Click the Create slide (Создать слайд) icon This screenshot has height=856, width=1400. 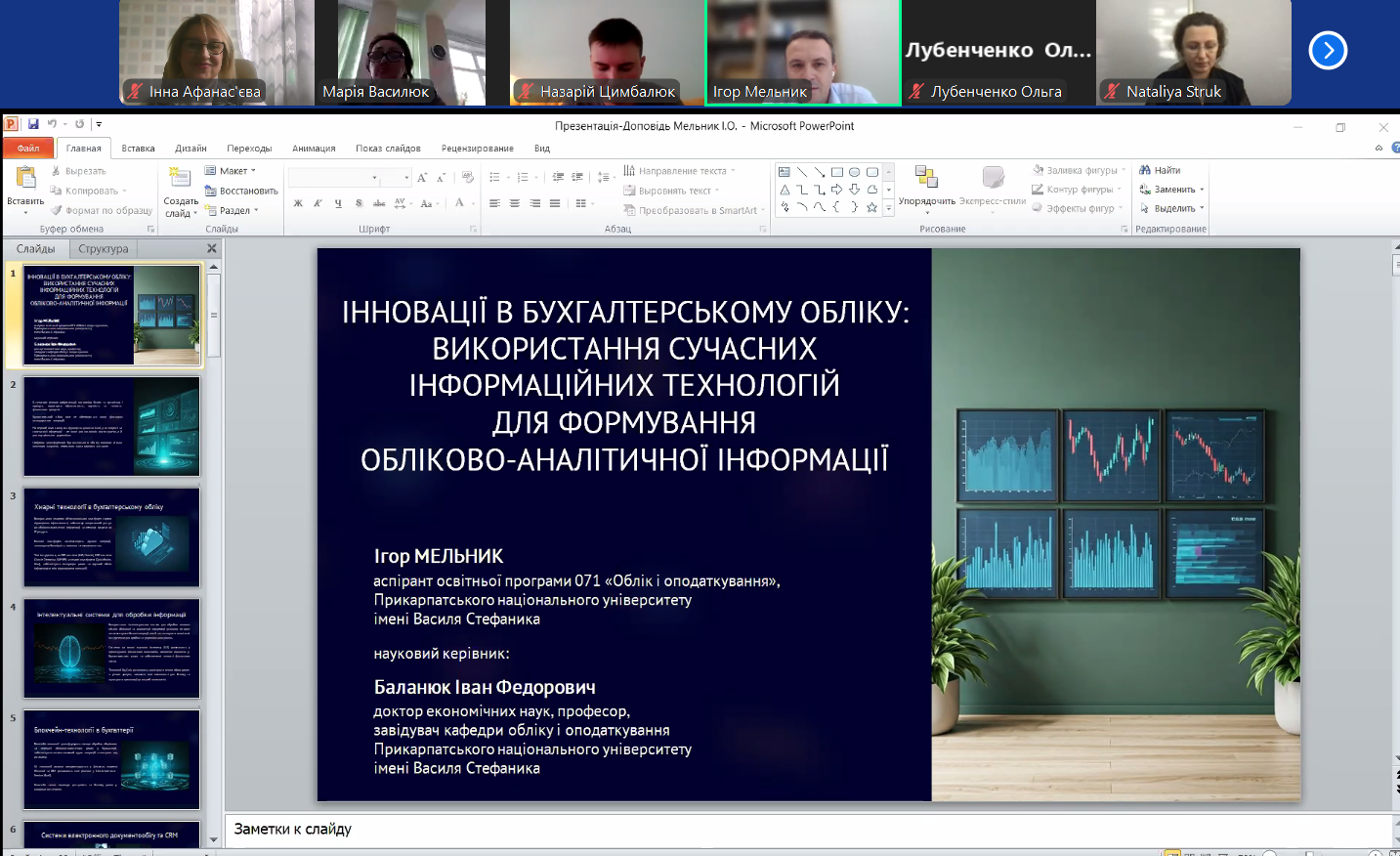[x=180, y=178]
